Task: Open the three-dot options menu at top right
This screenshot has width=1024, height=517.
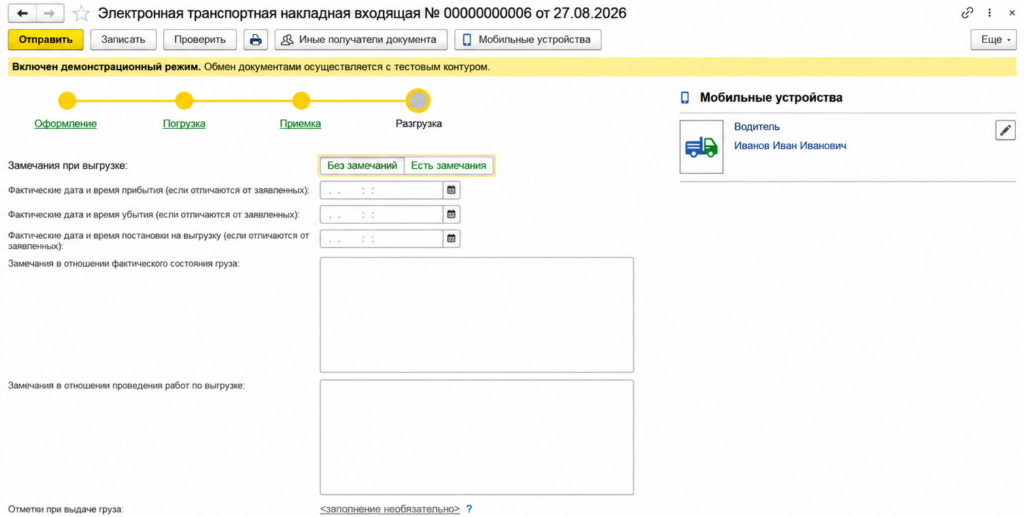Action: coord(989,13)
